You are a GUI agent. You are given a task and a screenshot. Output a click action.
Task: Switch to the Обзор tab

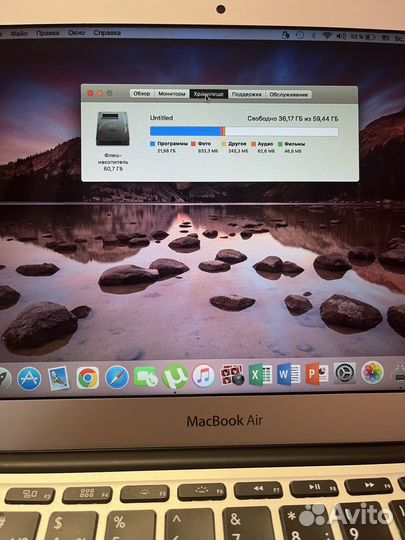pyautogui.click(x=142, y=94)
